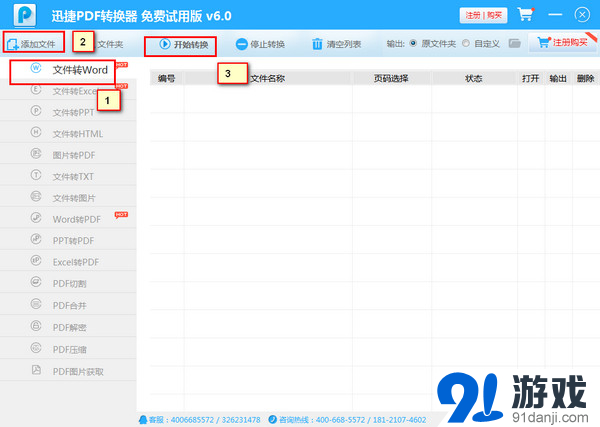Click the 注册 | 购买 title button
600x427 pixels.
point(483,15)
